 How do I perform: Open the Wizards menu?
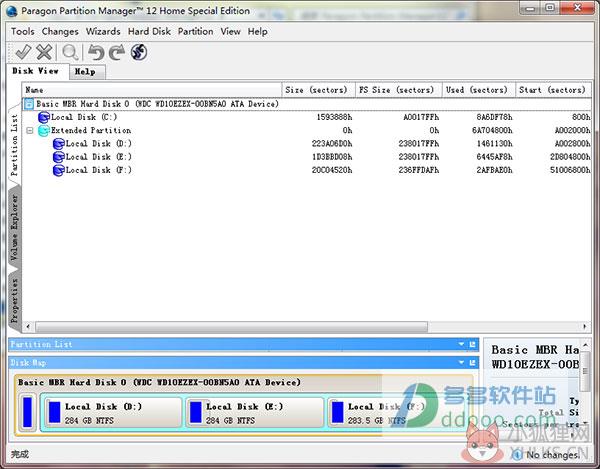103,31
